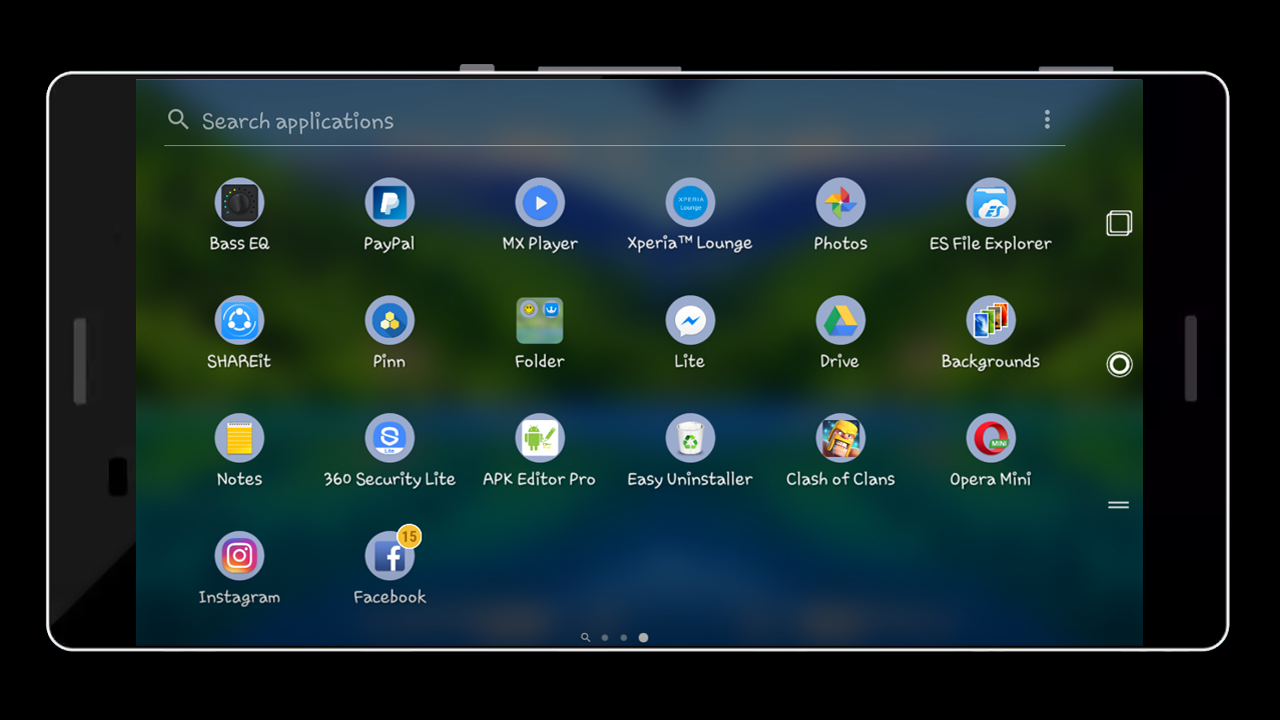The height and width of the screenshot is (720, 1280).
Task: Switch to the second page dot
Action: pos(624,637)
